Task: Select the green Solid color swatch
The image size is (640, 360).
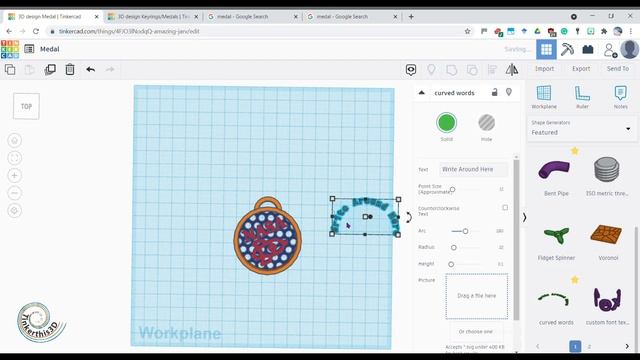Action: tap(446, 122)
